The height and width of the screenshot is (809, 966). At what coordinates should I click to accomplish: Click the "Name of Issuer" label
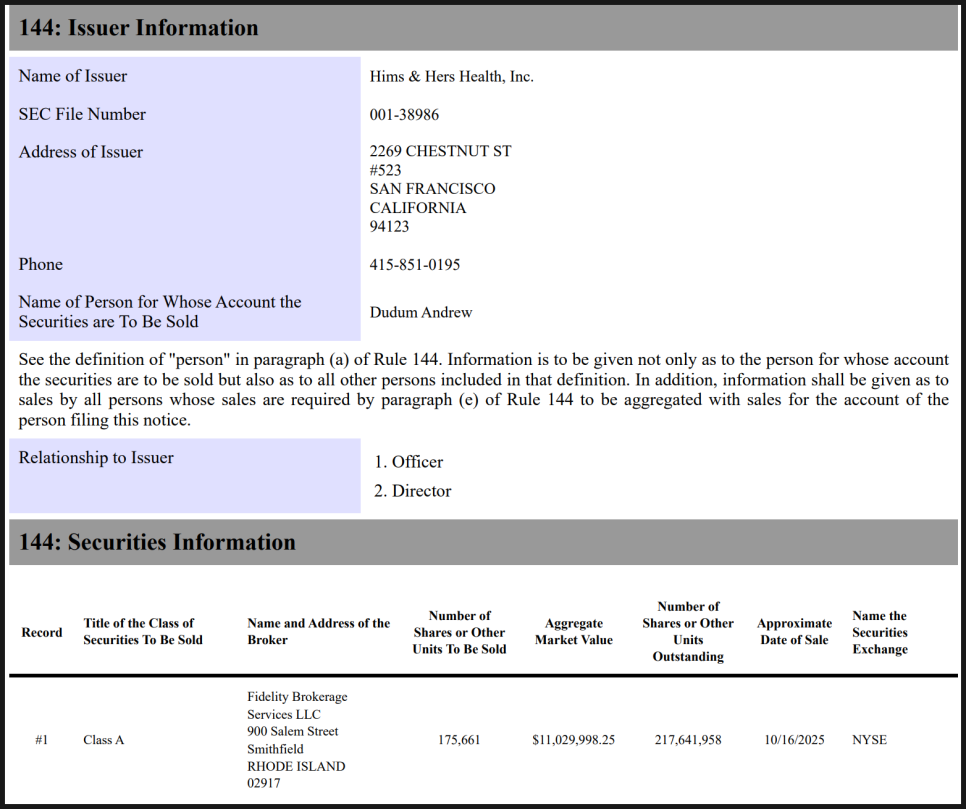pos(73,76)
